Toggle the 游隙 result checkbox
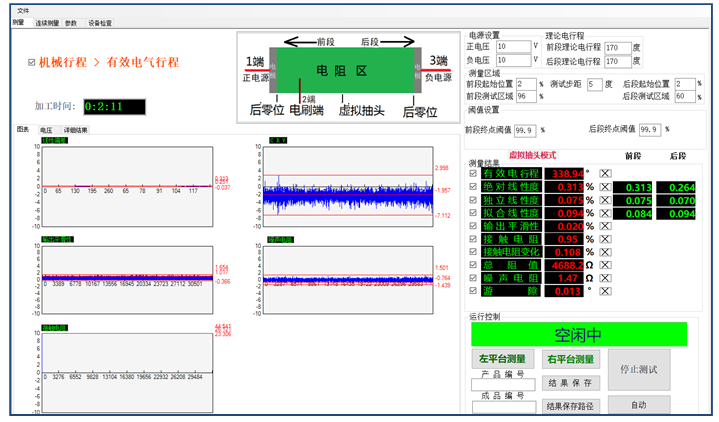Screen dimensions: 719x422 [473, 291]
